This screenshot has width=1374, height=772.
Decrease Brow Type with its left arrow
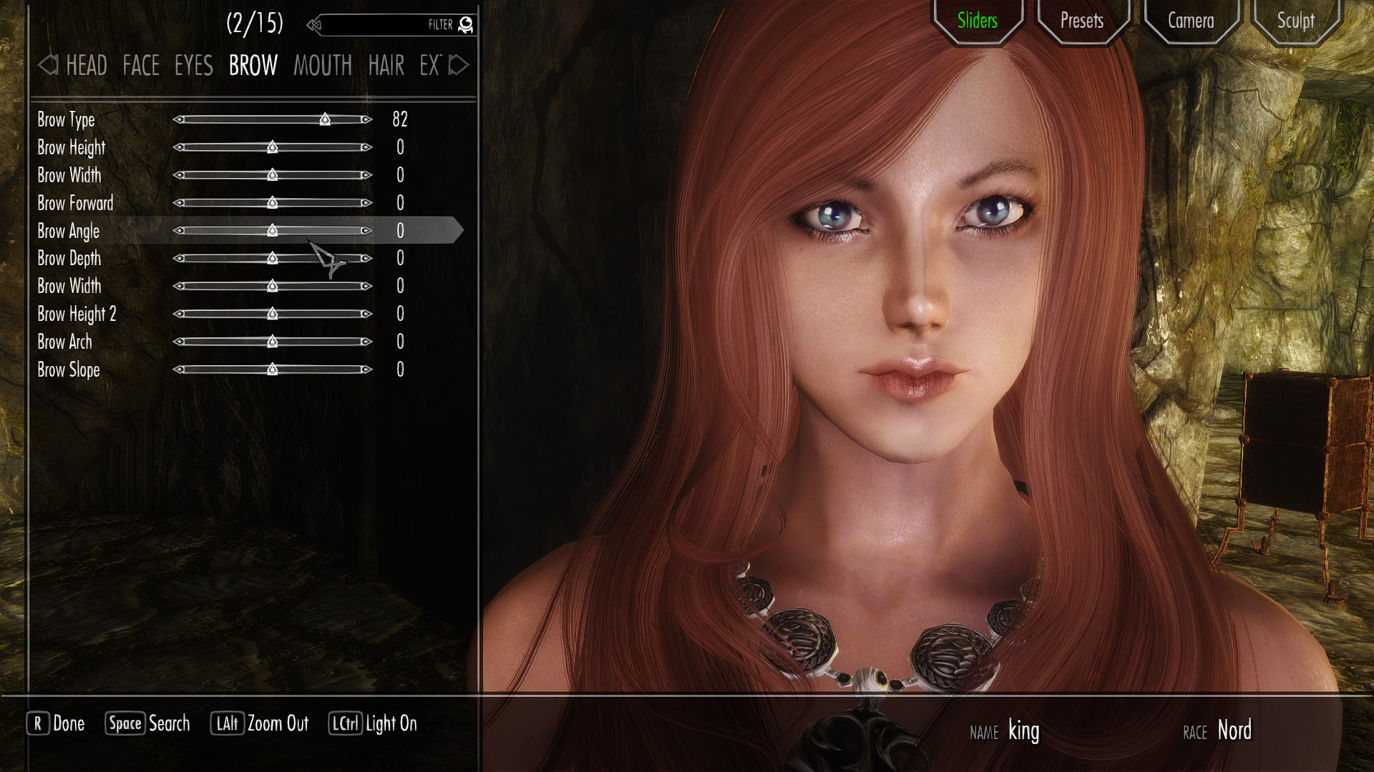pyautogui.click(x=179, y=120)
